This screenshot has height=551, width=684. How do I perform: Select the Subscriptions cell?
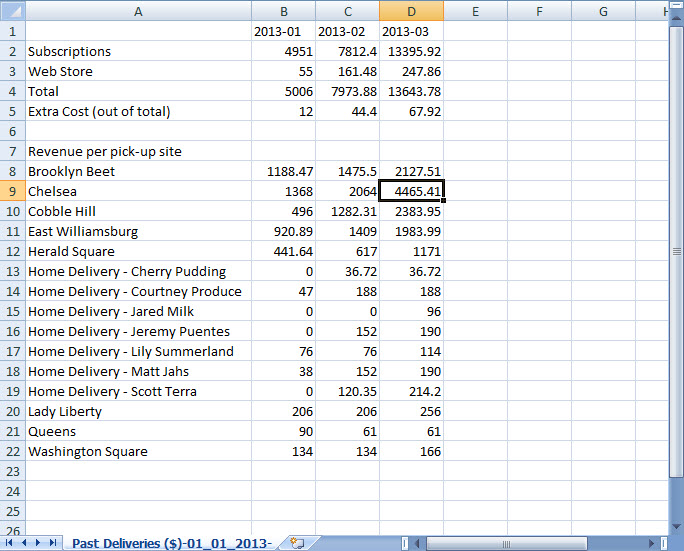coord(138,51)
